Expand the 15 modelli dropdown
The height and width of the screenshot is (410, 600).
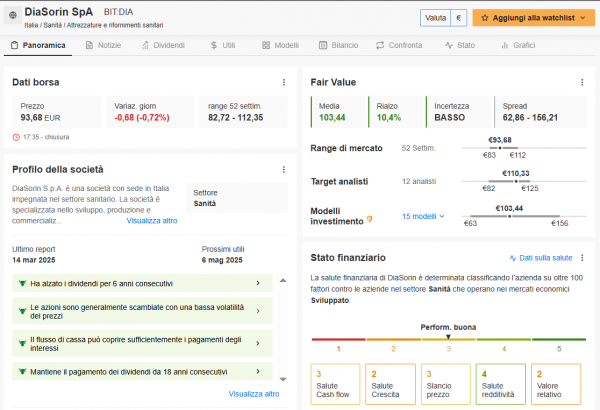point(423,216)
